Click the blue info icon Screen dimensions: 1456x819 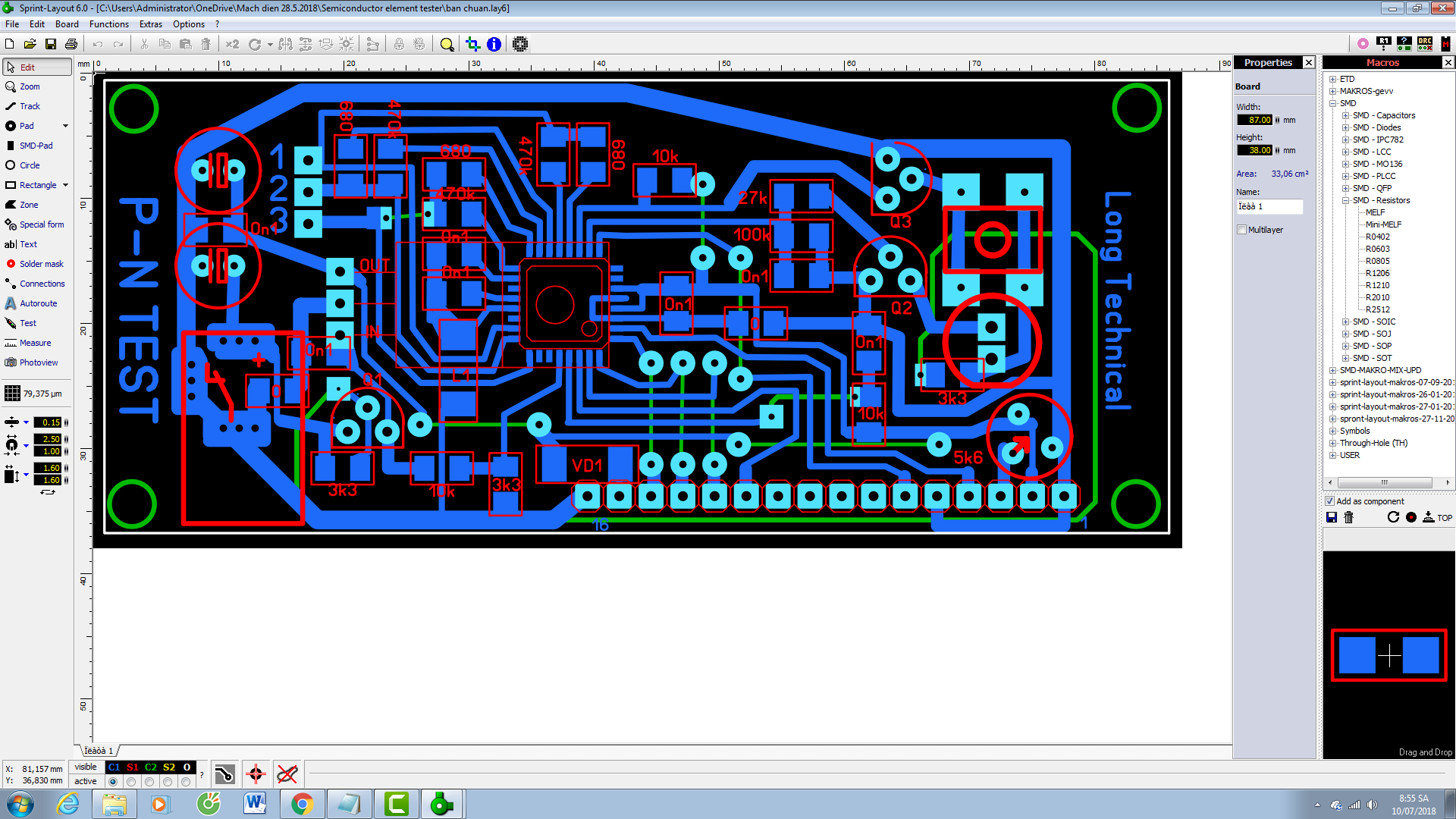[x=494, y=44]
